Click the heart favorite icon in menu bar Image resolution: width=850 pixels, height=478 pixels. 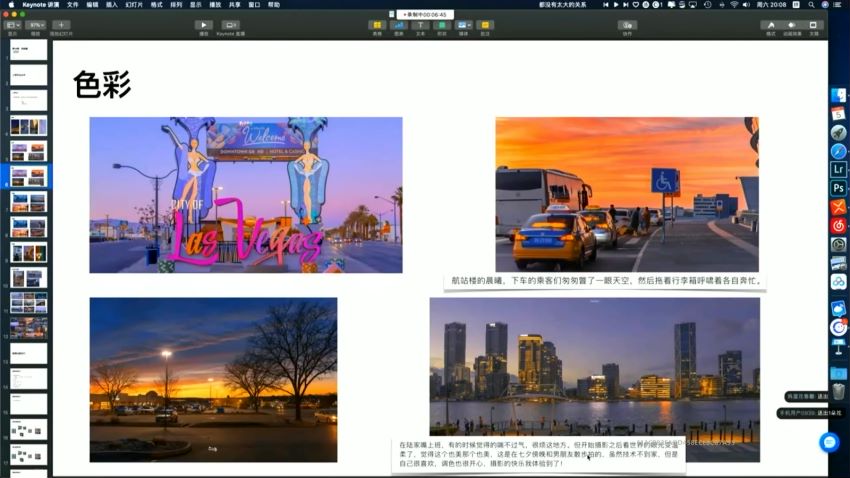(636, 4)
